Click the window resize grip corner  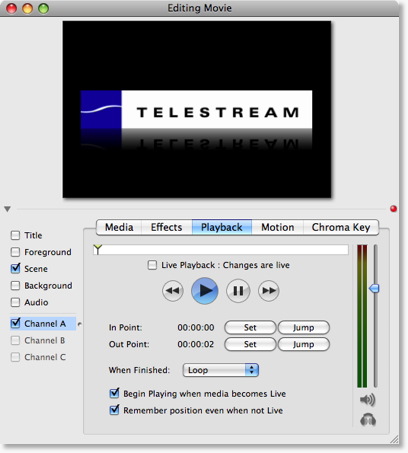[x=394, y=440]
